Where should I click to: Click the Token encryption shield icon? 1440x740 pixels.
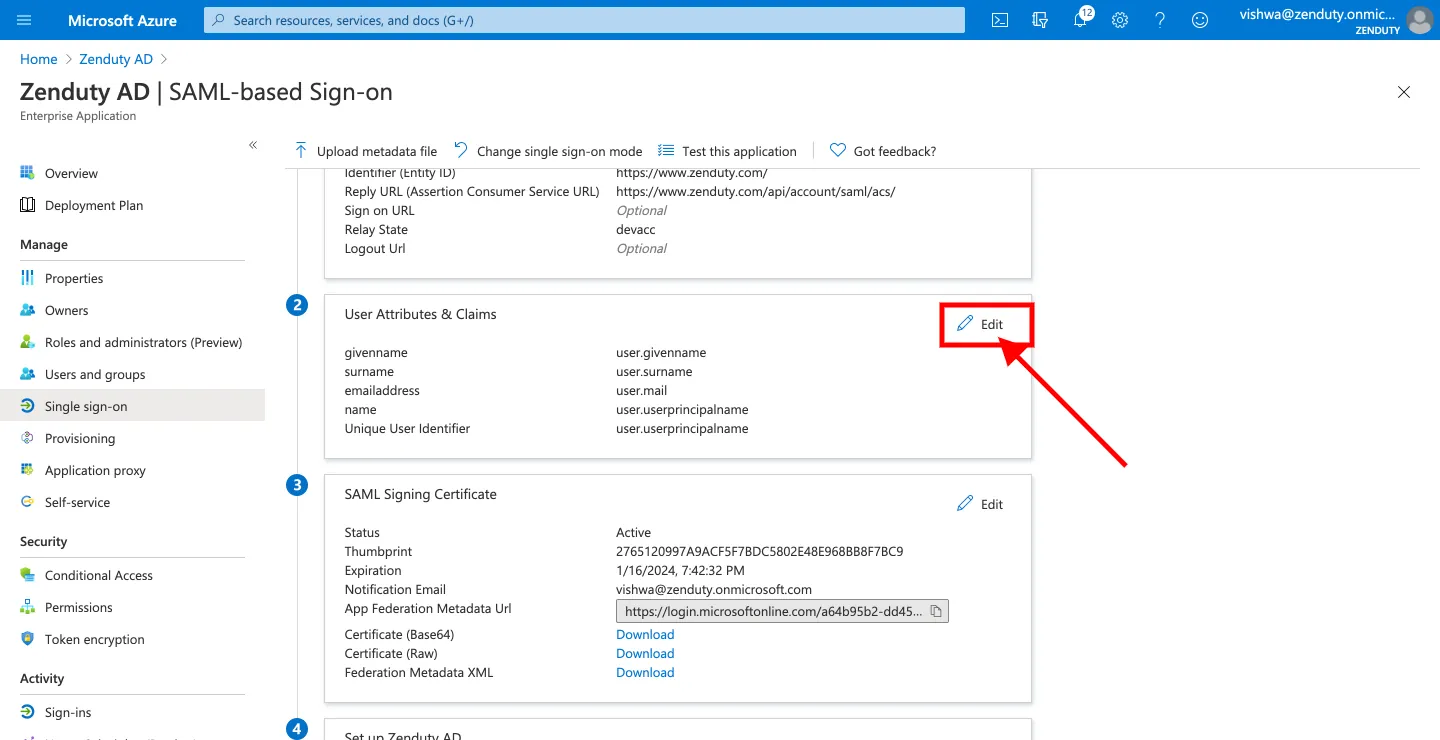click(x=27, y=639)
